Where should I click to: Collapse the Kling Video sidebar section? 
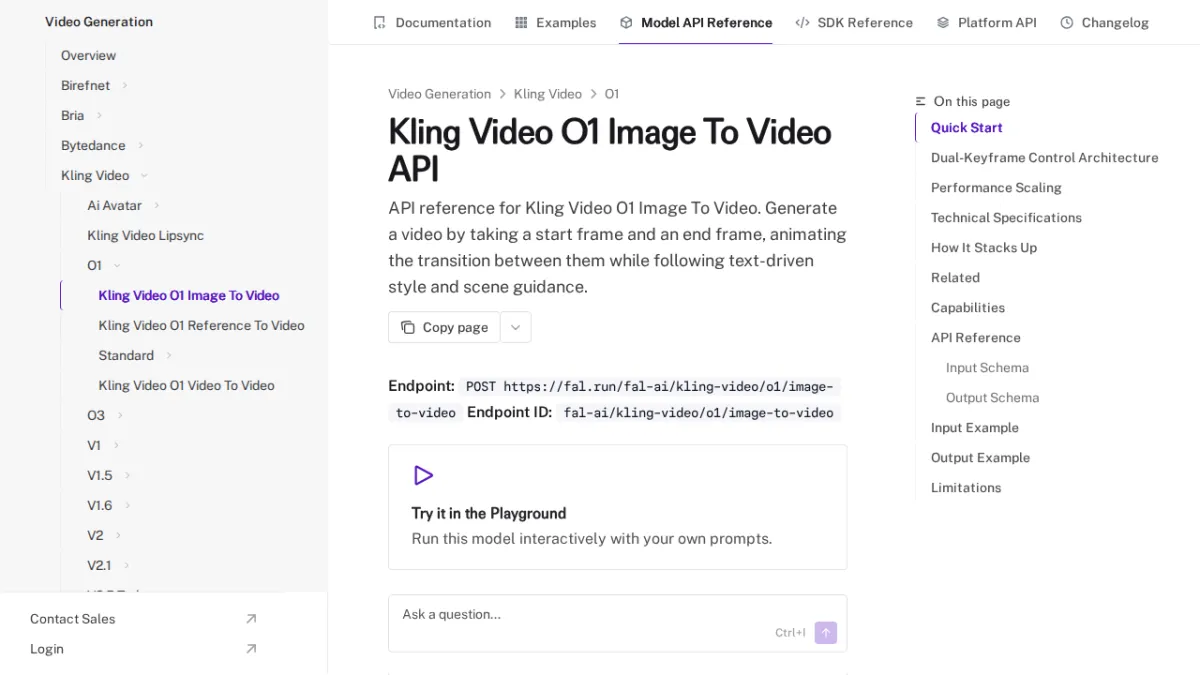click(x=143, y=175)
